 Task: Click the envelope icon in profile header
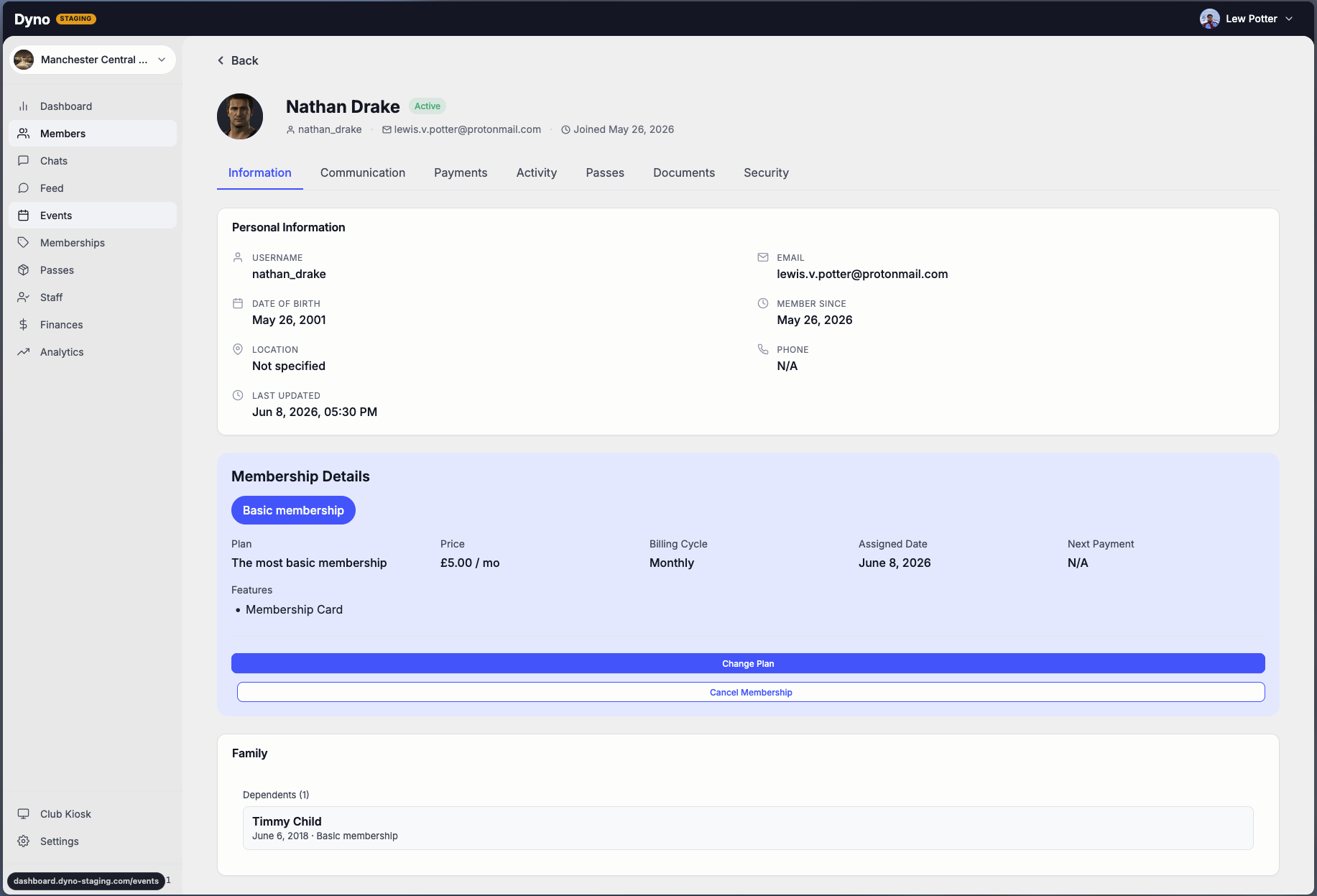pos(387,130)
